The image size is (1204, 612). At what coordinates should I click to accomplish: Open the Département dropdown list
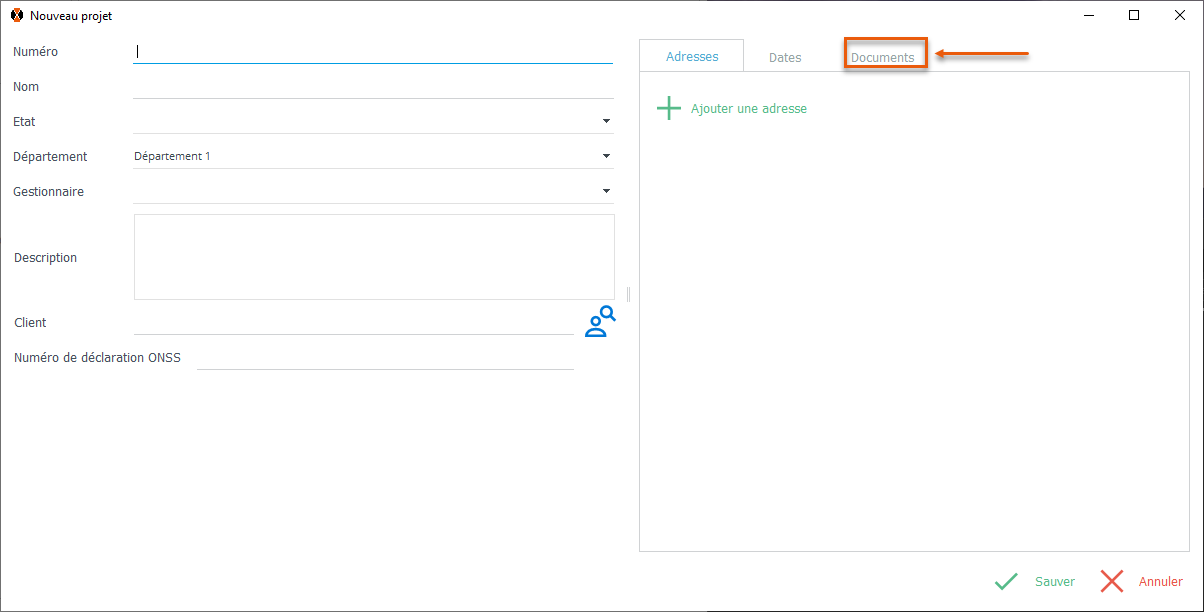(606, 157)
